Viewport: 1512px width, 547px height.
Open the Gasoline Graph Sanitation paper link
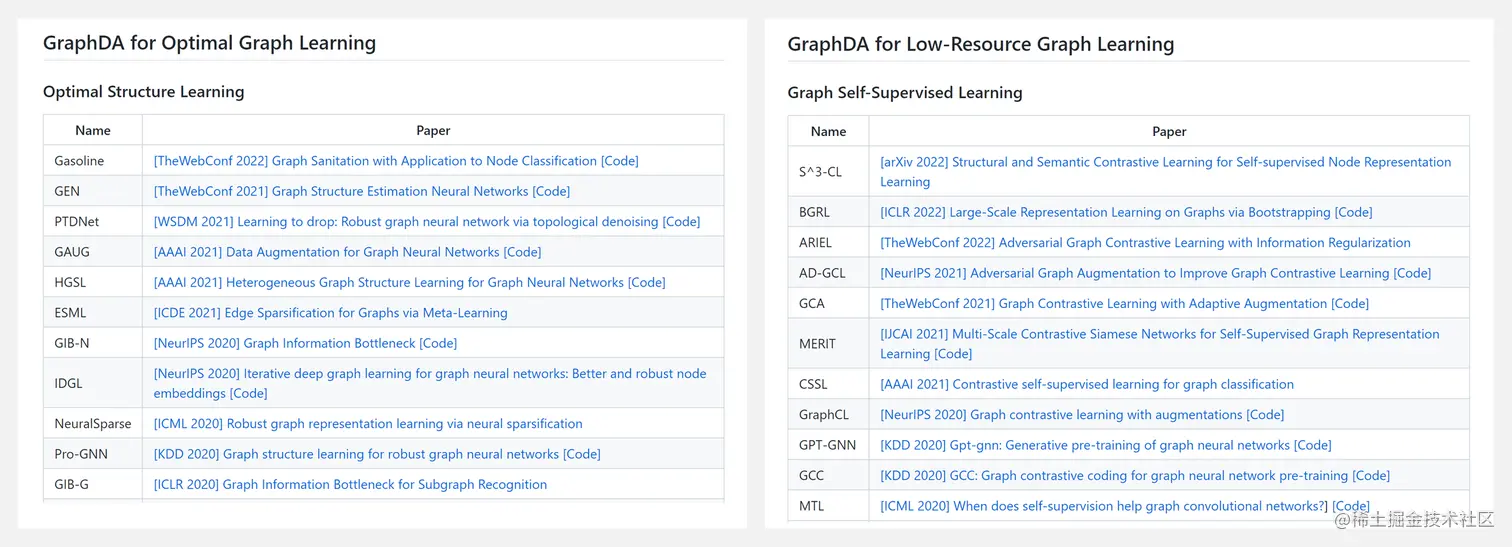[374, 161]
